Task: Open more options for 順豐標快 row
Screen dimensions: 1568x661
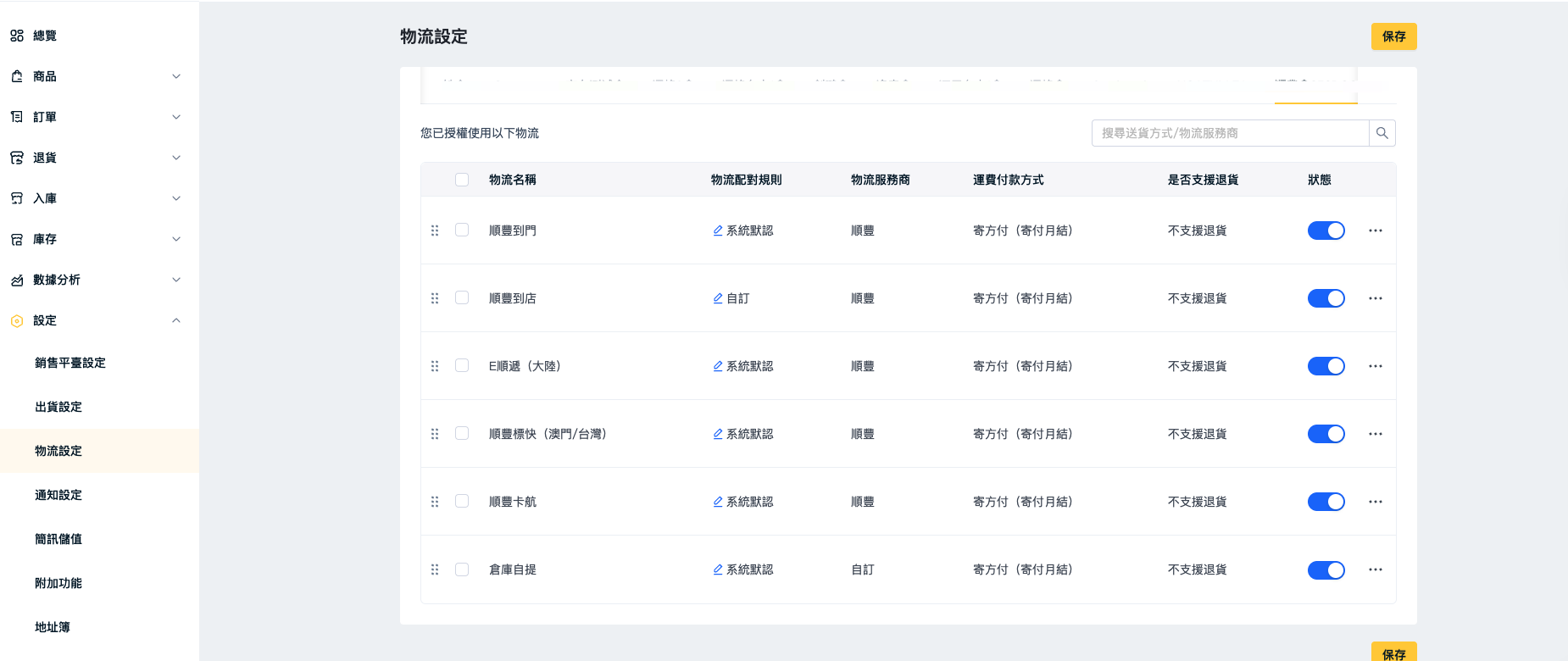Action: pos(1376,434)
